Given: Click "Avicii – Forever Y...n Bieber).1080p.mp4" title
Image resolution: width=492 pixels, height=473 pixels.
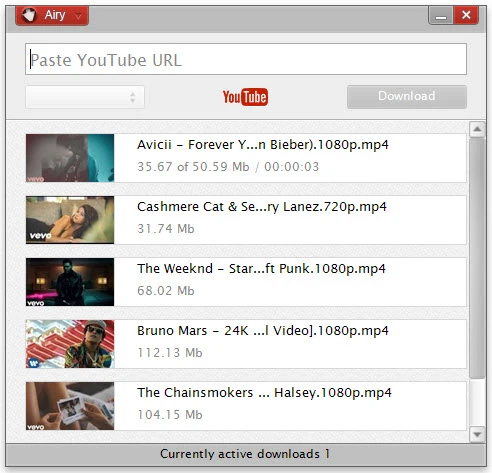Looking at the screenshot, I should 263,145.
